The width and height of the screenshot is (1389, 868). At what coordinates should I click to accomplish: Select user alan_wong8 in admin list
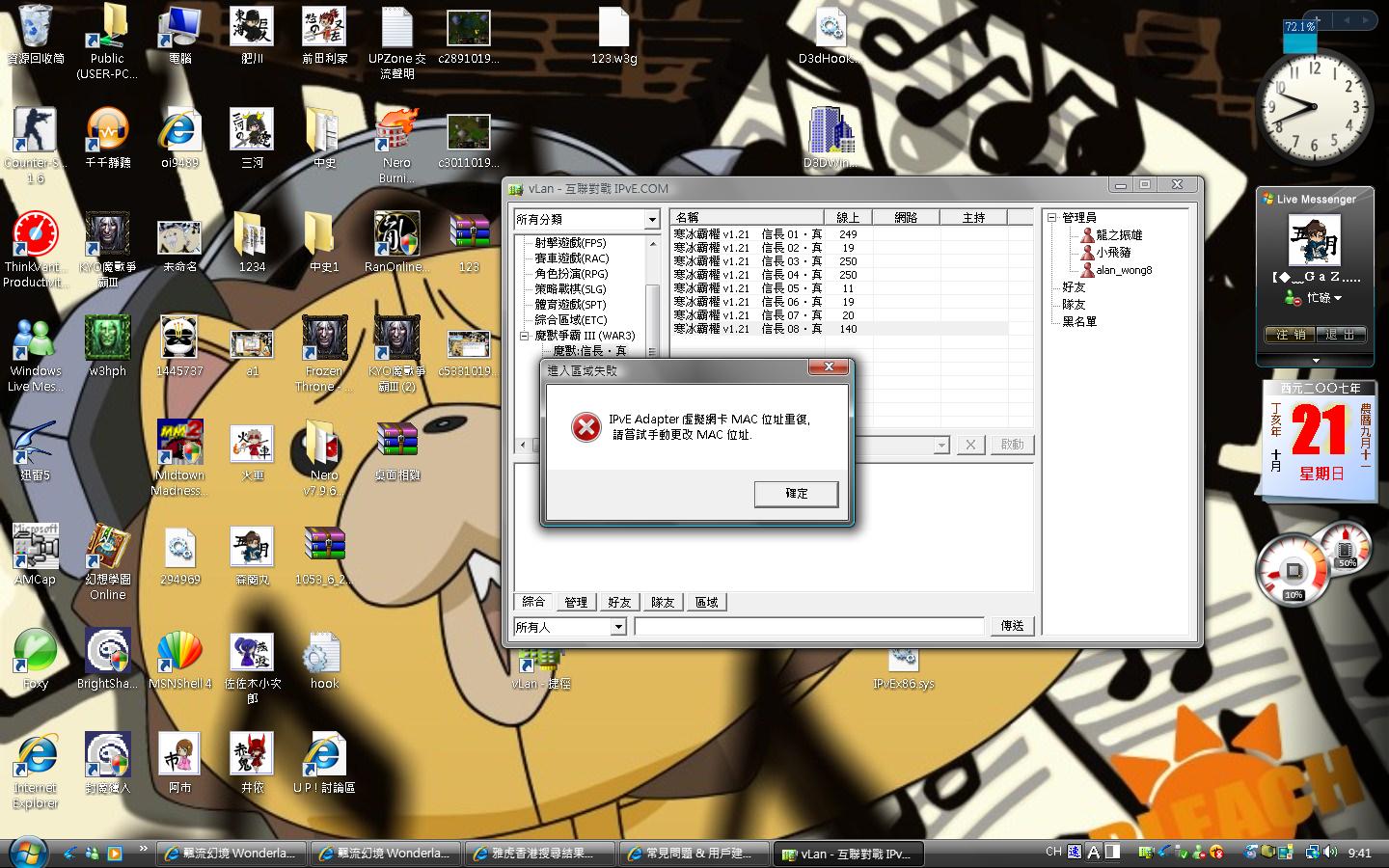point(1124,270)
